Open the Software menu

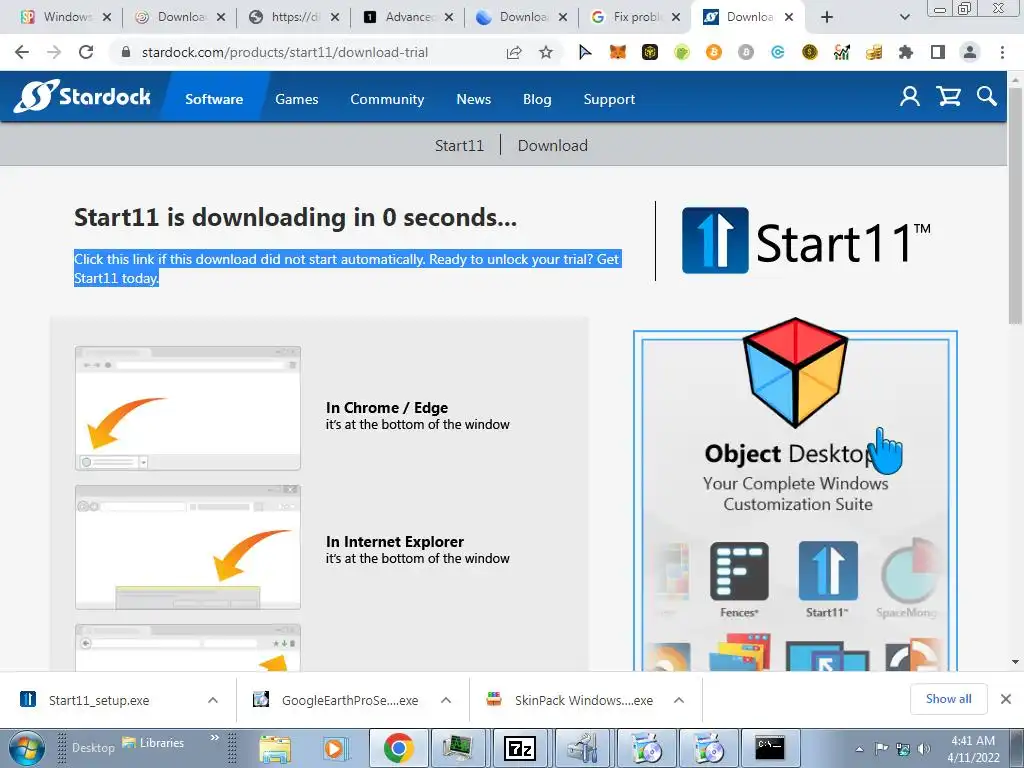click(x=214, y=99)
